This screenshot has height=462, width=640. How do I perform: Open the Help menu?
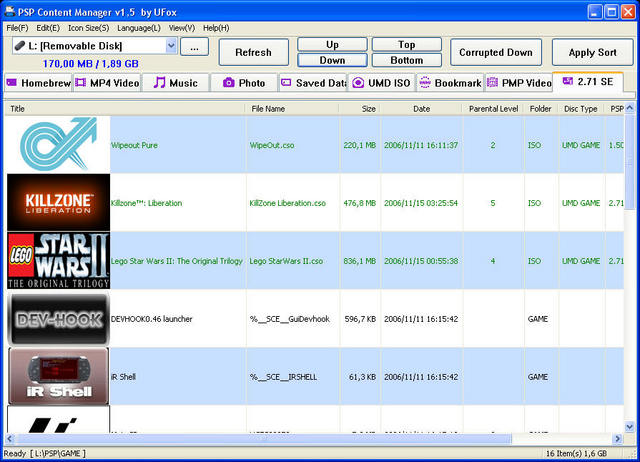point(216,28)
